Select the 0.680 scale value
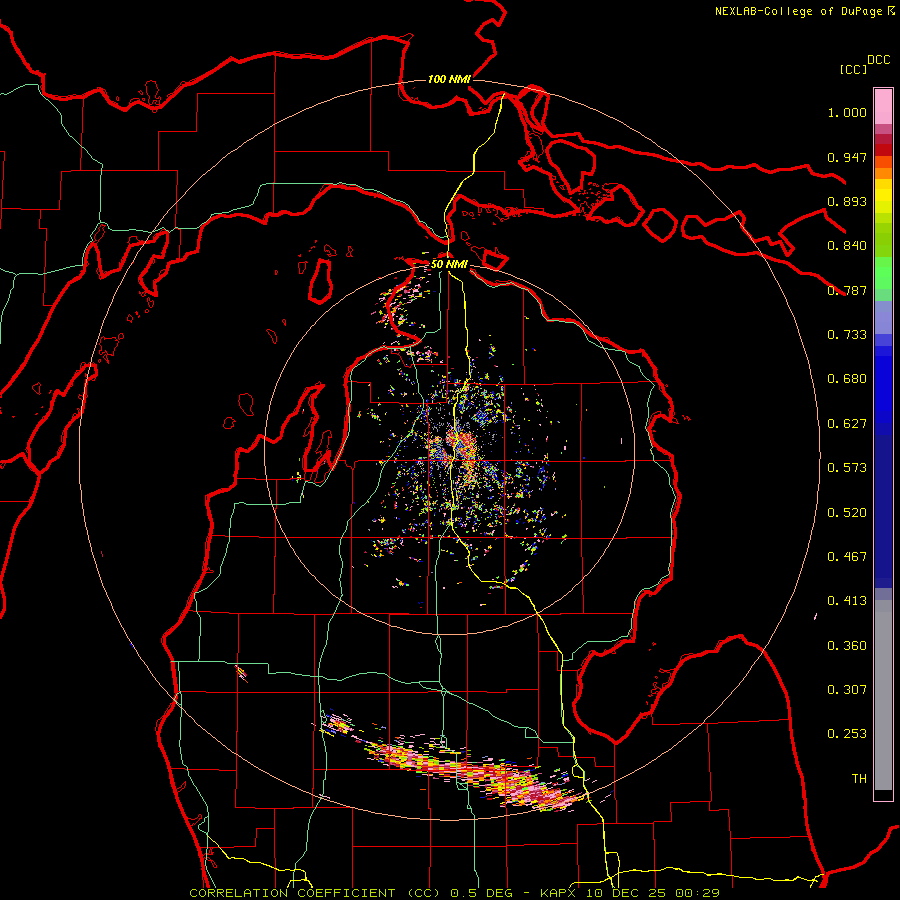This screenshot has width=900, height=900. [847, 379]
